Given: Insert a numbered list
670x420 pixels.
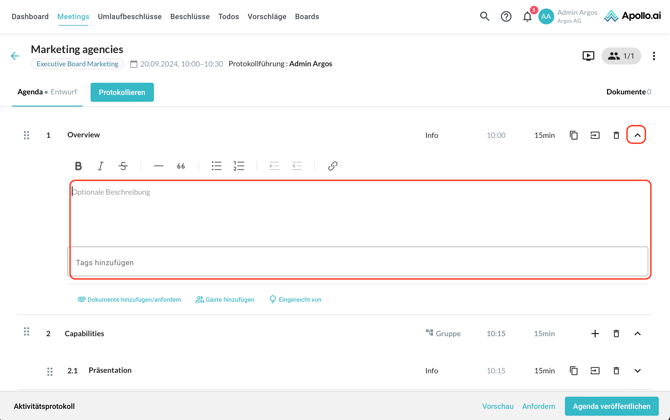Looking at the screenshot, I should pos(238,166).
